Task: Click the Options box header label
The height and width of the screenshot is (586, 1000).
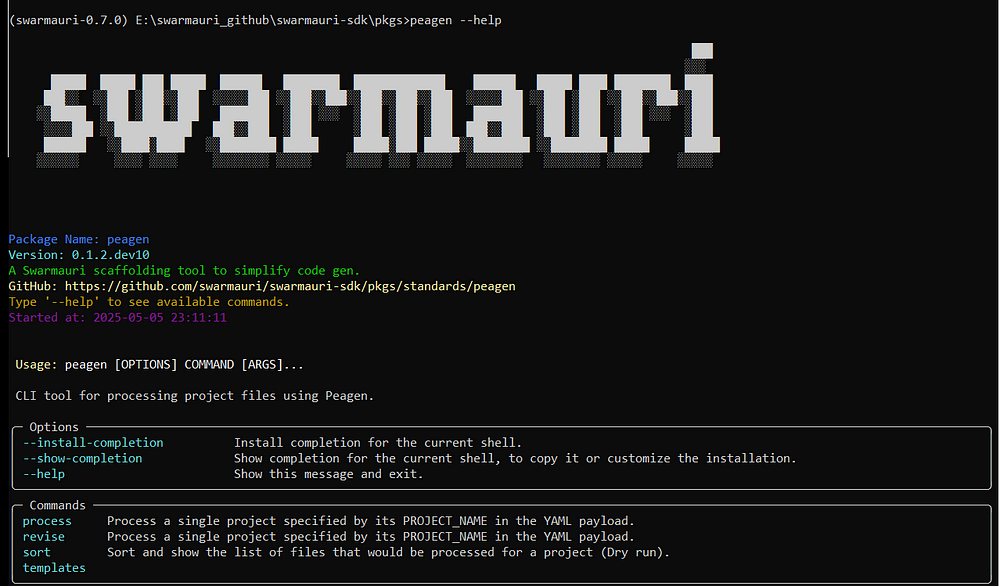Action: click(54, 427)
